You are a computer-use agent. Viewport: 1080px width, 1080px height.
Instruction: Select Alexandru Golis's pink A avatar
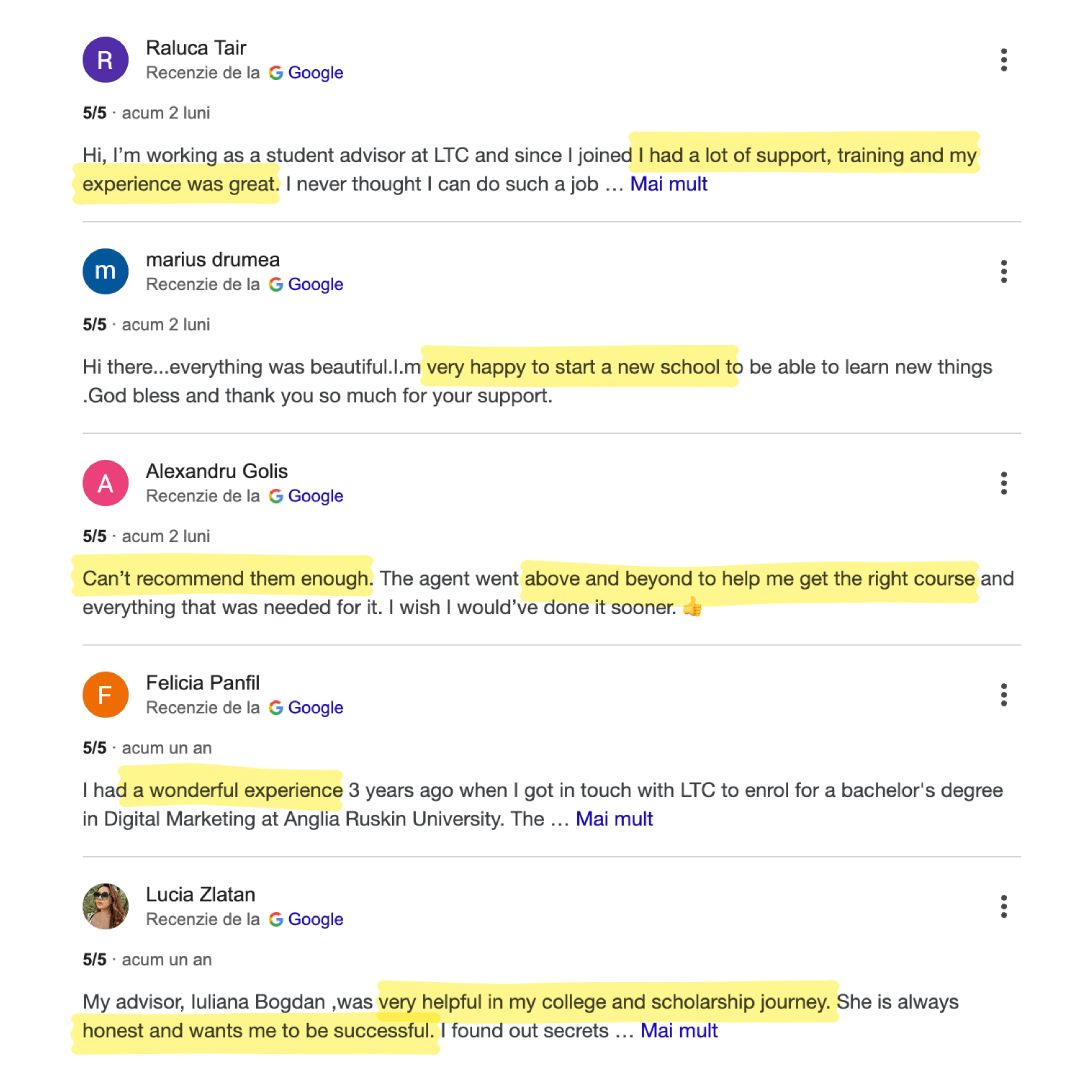tap(105, 483)
